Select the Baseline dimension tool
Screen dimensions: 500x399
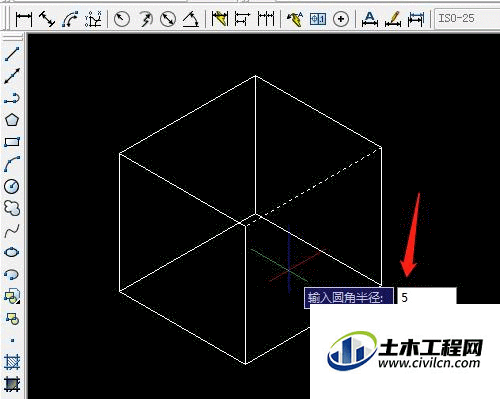[242, 19]
